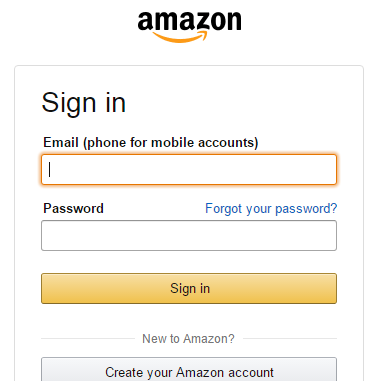Begin registering a new Amazon account
Screen dimensions: 375x381
(189, 369)
